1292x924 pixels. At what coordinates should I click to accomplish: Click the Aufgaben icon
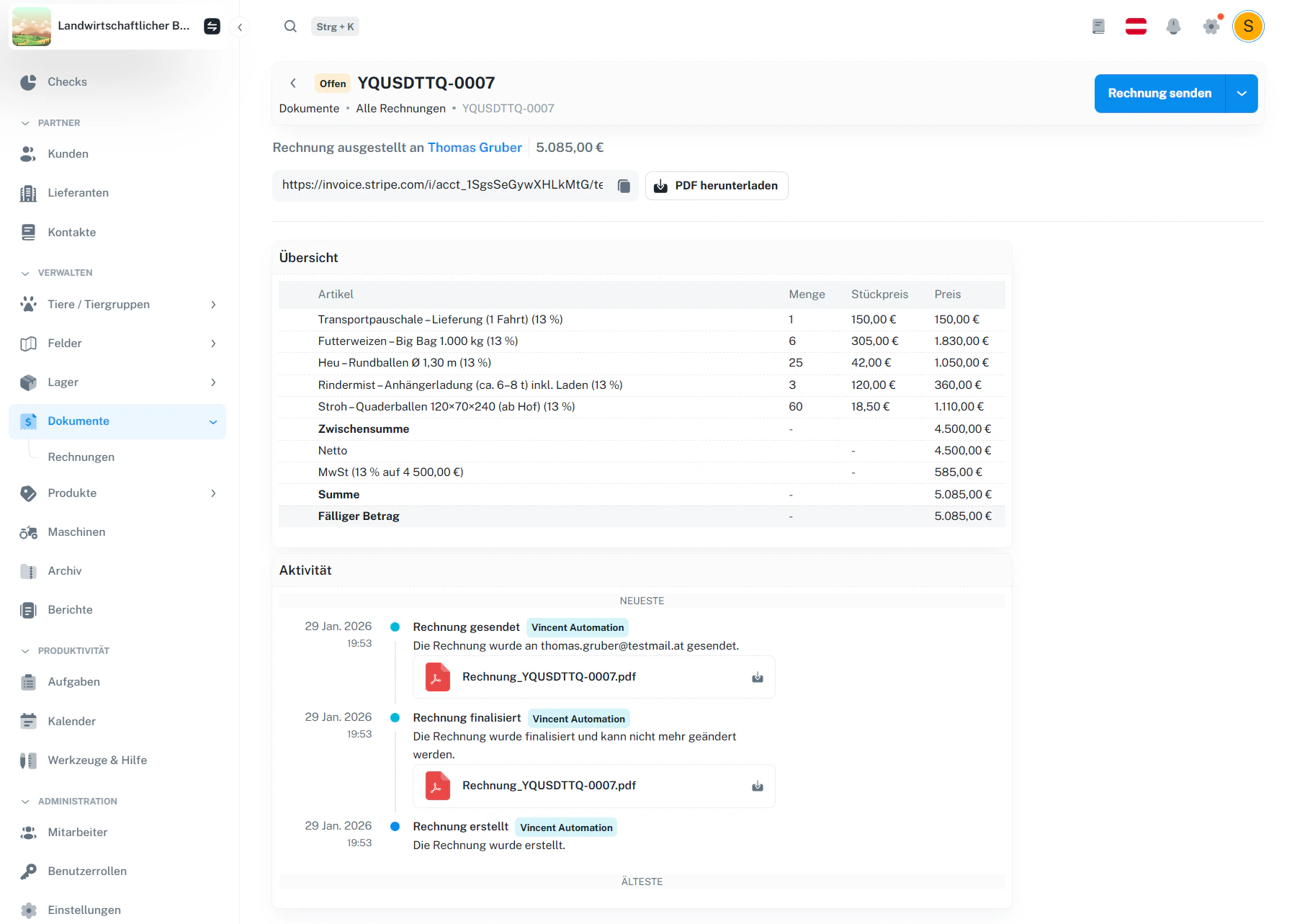(28, 682)
